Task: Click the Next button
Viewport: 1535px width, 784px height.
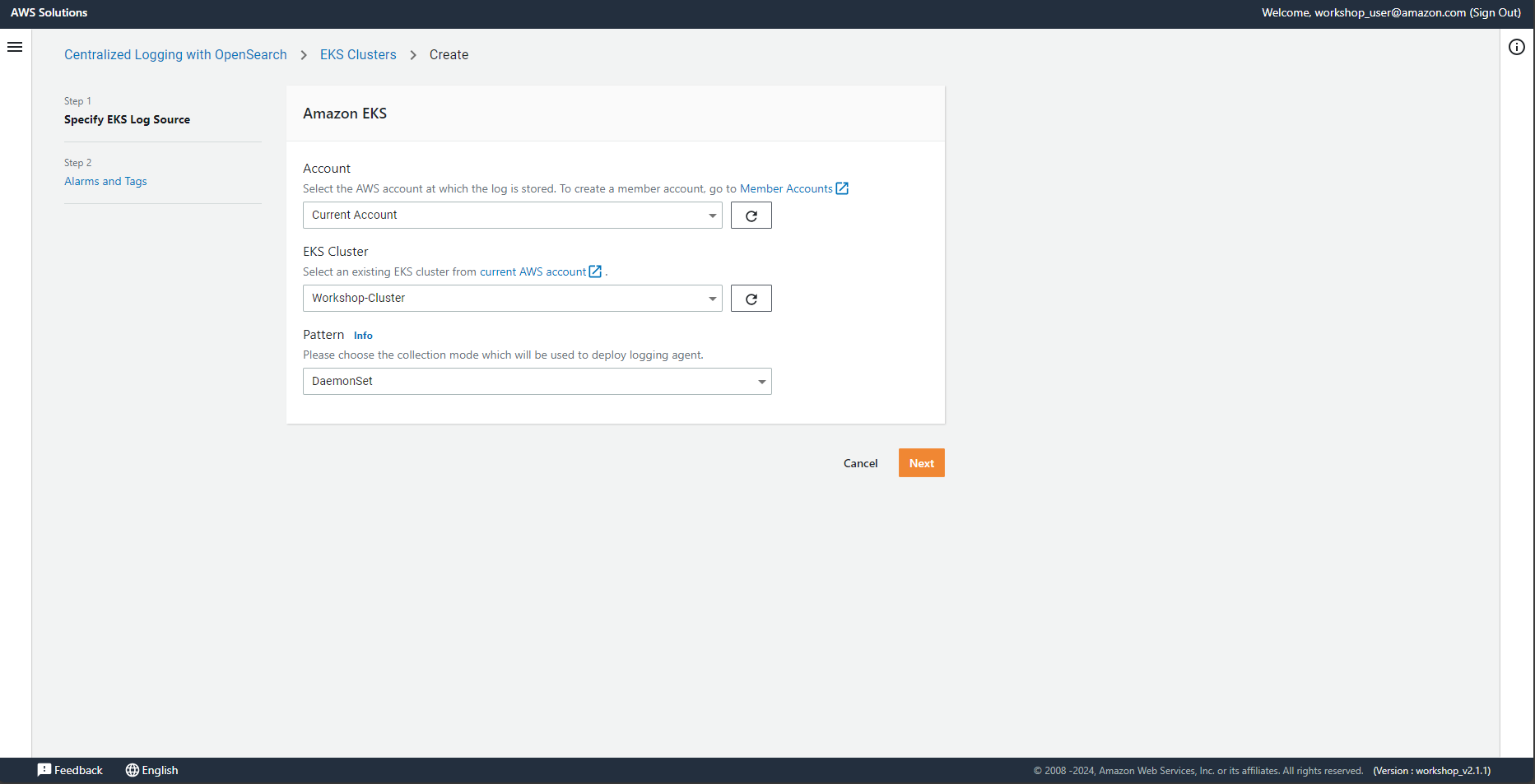Action: 921,462
